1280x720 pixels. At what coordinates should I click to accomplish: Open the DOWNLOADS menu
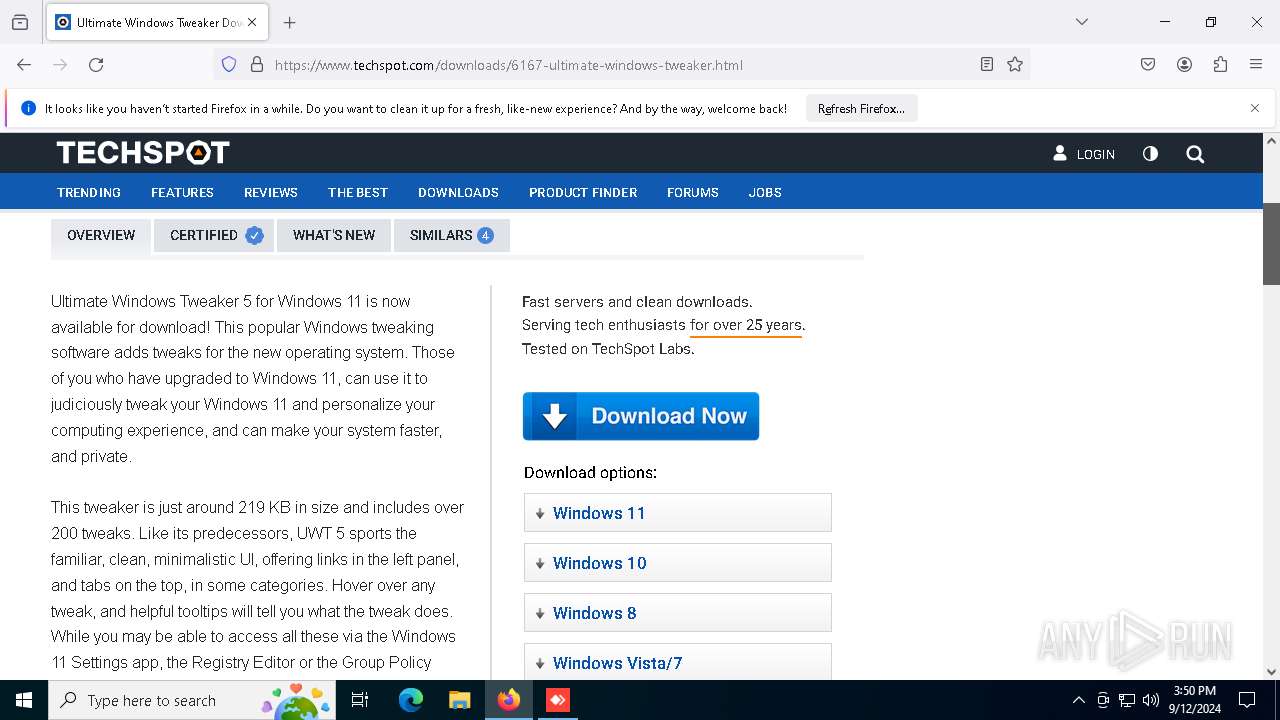(x=458, y=192)
